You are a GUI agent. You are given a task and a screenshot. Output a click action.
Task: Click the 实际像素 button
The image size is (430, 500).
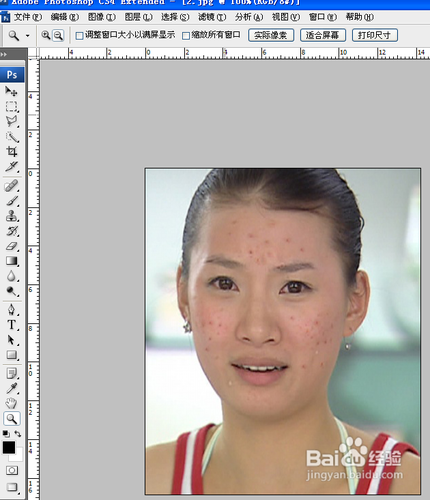(271, 35)
